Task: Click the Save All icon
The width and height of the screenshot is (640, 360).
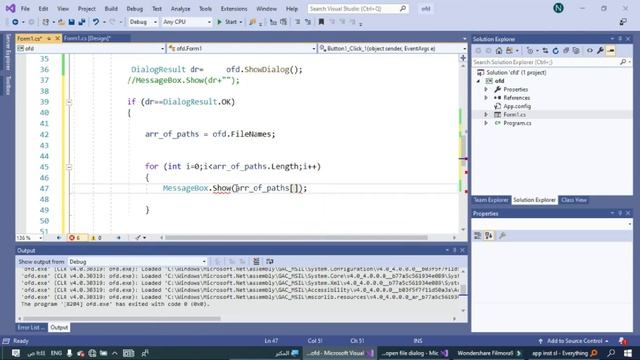Action: point(82,22)
